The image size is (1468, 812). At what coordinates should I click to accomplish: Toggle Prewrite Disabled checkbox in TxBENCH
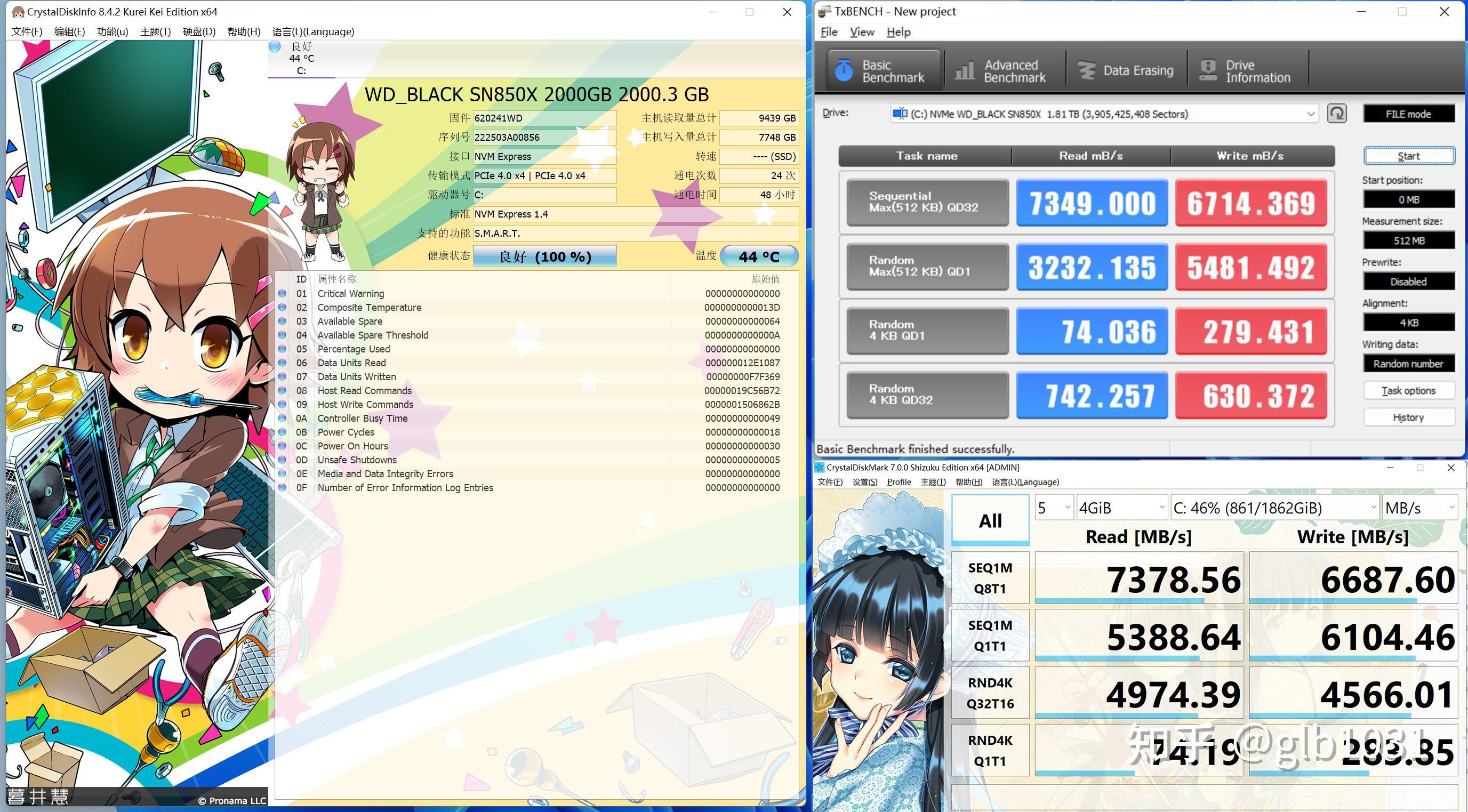pyautogui.click(x=1406, y=280)
